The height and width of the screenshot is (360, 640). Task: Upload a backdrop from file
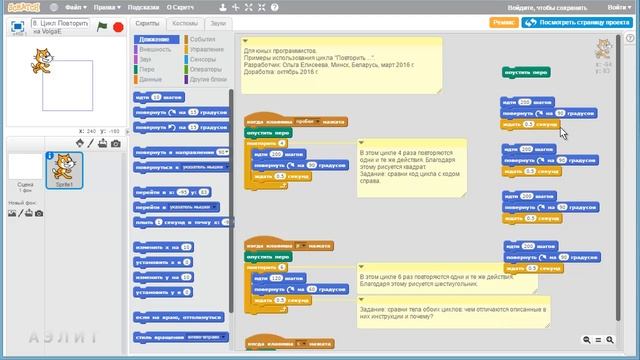point(29,213)
